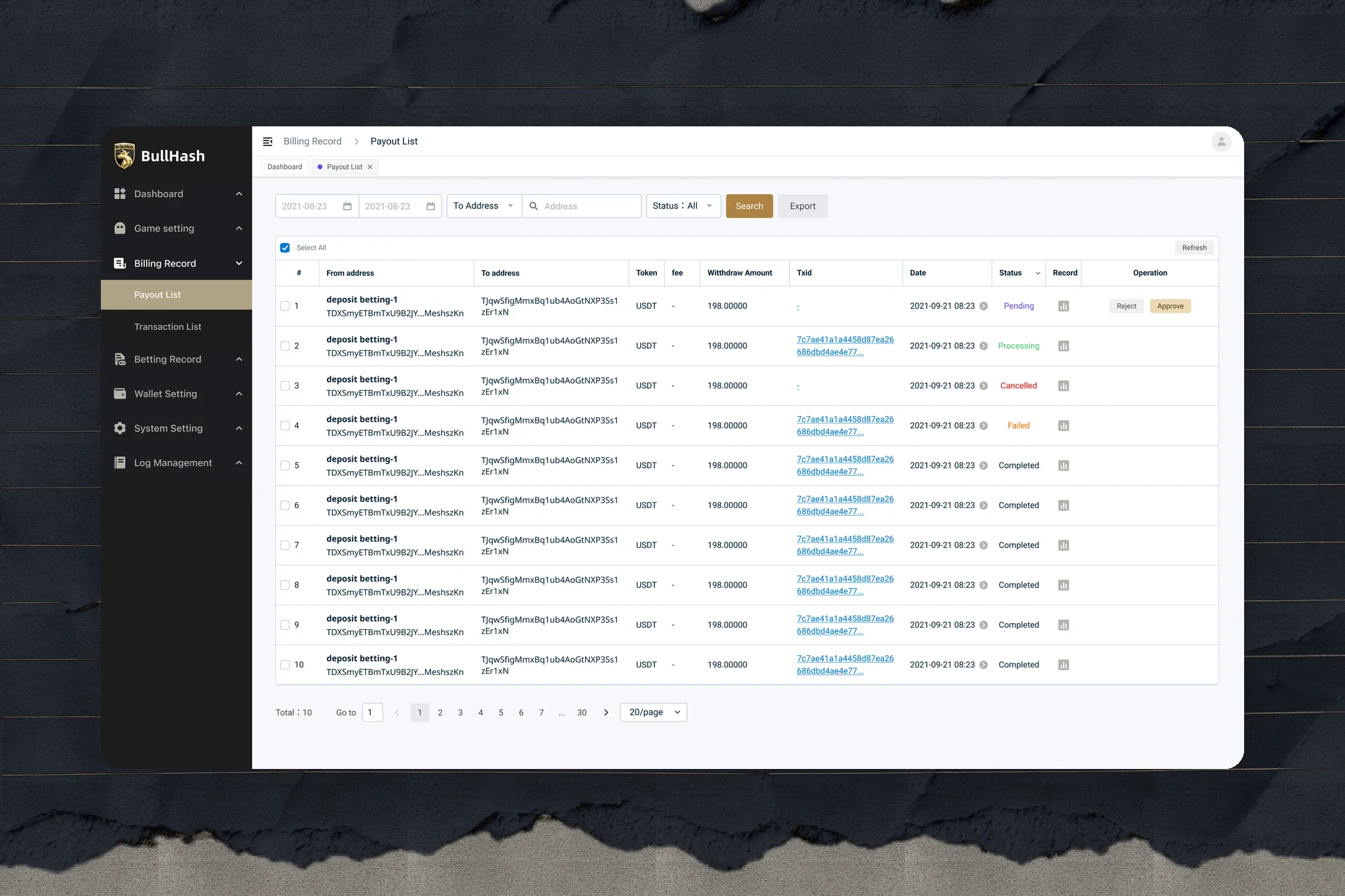Click the Wallet Setting sidebar icon
This screenshot has height=896, width=1345.
point(120,394)
